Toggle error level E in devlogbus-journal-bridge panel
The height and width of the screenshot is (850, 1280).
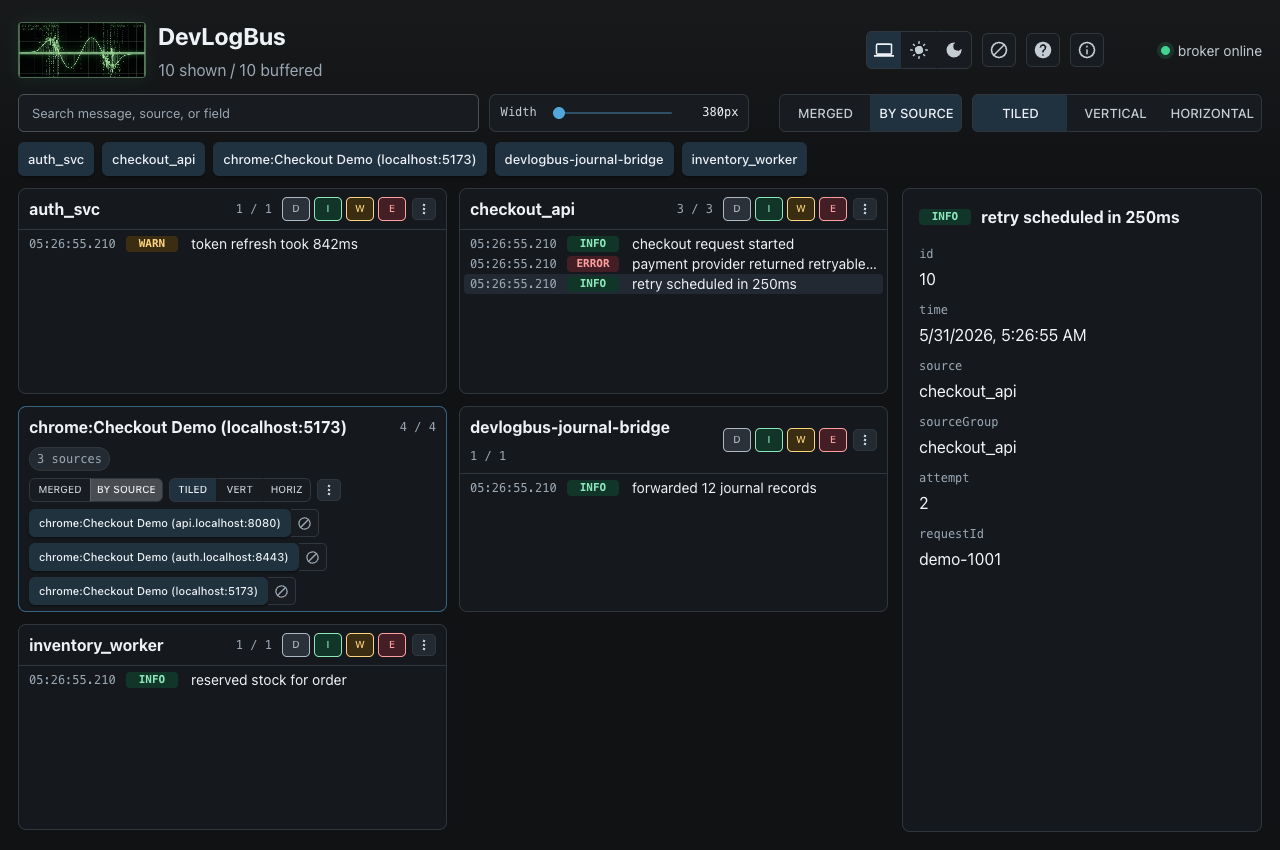point(833,440)
